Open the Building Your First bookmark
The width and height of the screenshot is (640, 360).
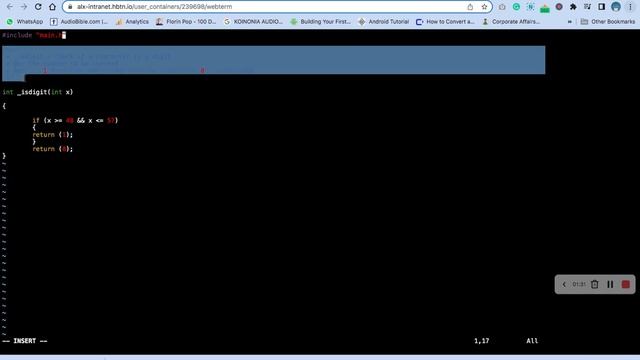[320, 22]
